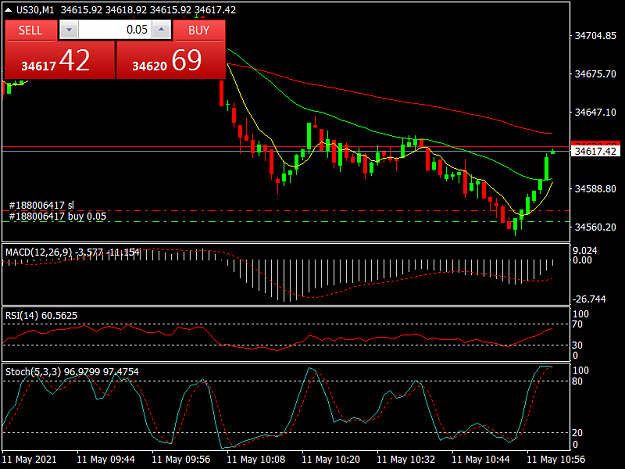Click the 34647.10 price scale label

point(595,112)
